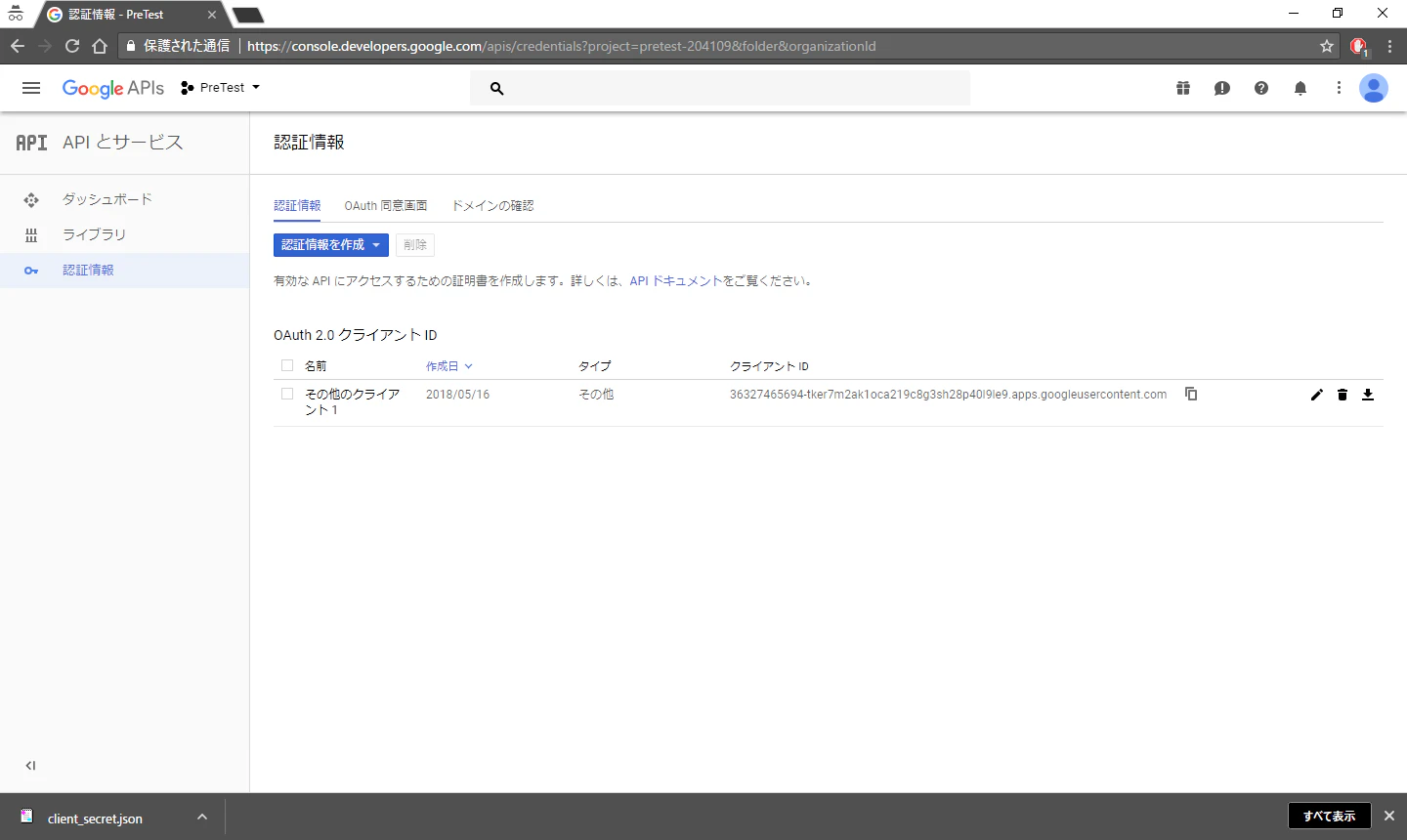Viewport: 1407px width, 840px height.
Task: Focus the console search field
Action: tap(720, 88)
